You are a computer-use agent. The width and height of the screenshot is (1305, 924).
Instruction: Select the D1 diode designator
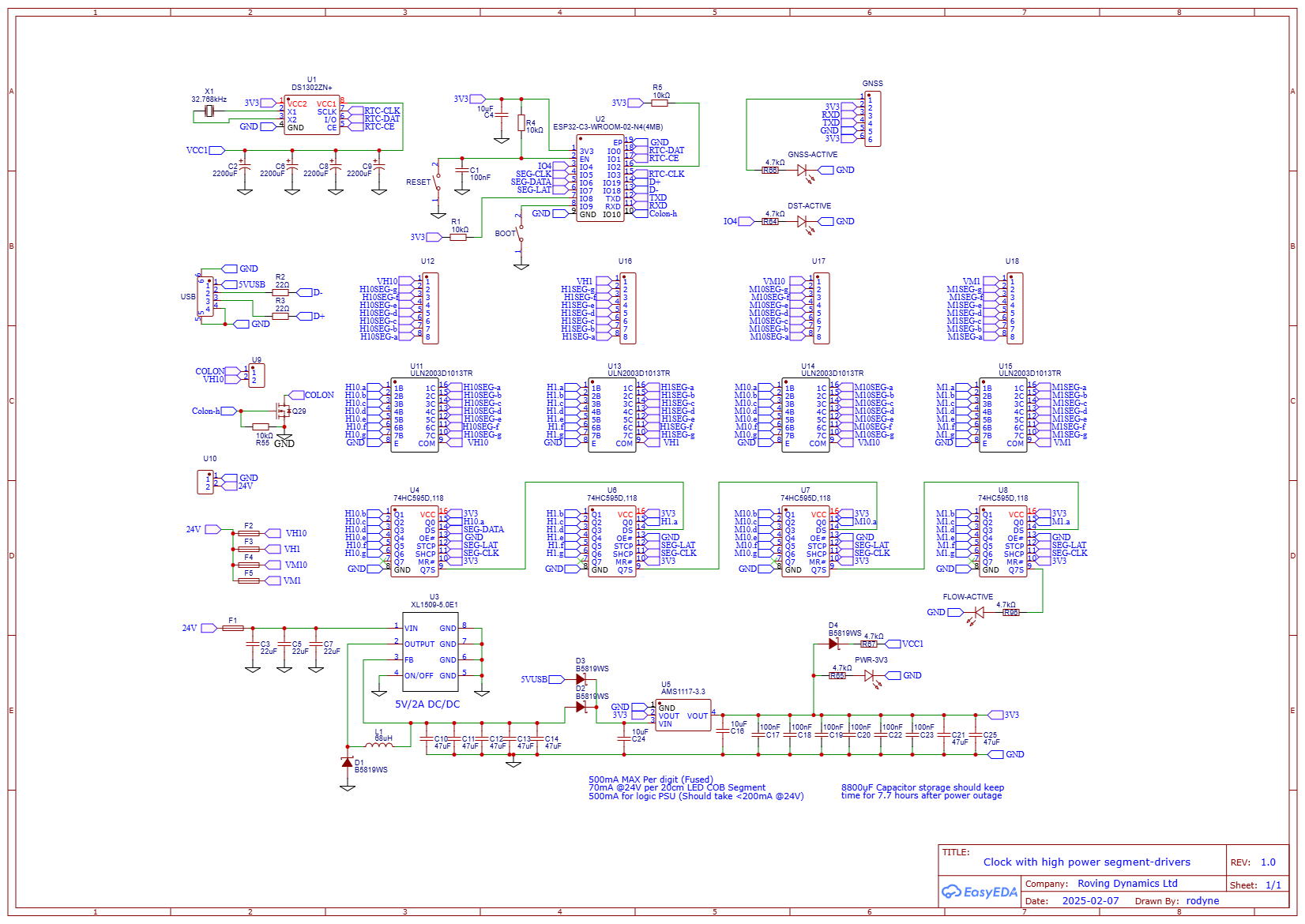(359, 763)
